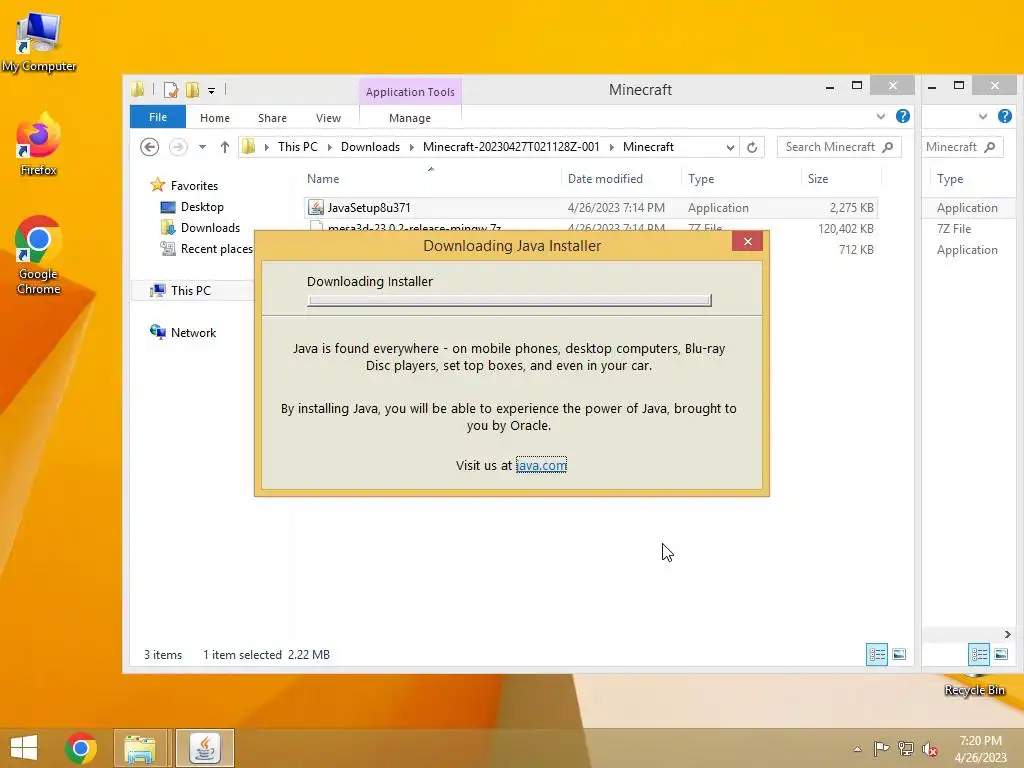Expand the ribbon using the chevron

(x=881, y=116)
